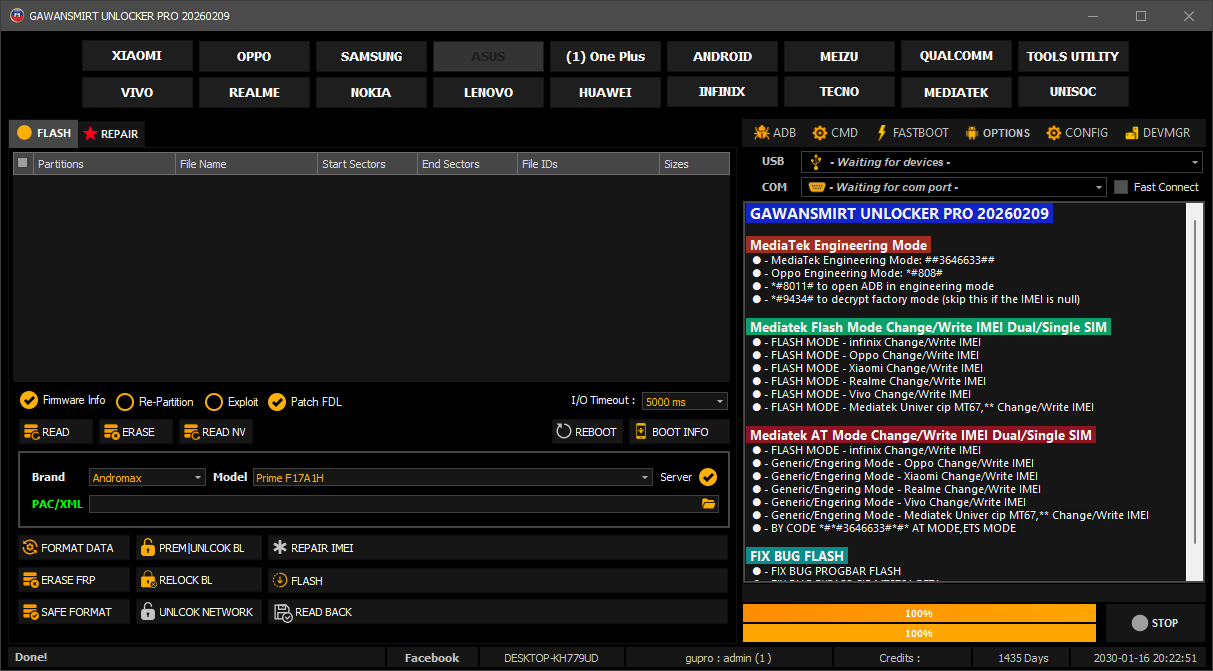The height and width of the screenshot is (671, 1213).
Task: Click the REPAIR IMEI asterisk icon
Action: pos(280,548)
